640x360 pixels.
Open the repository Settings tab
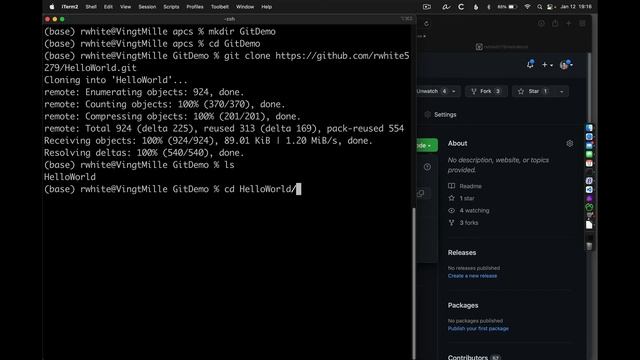coord(440,115)
